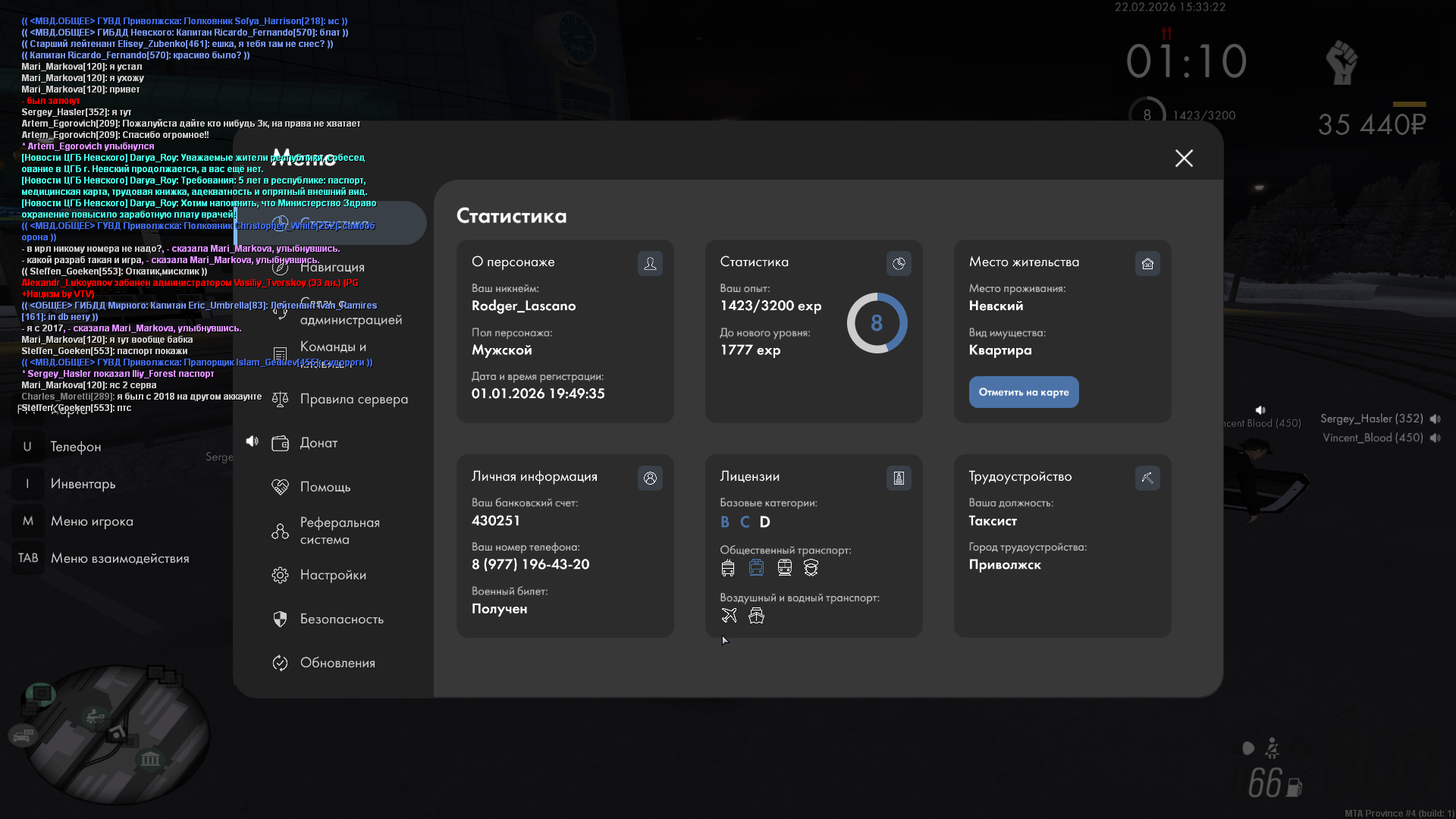Close the menu with X button

1184,158
